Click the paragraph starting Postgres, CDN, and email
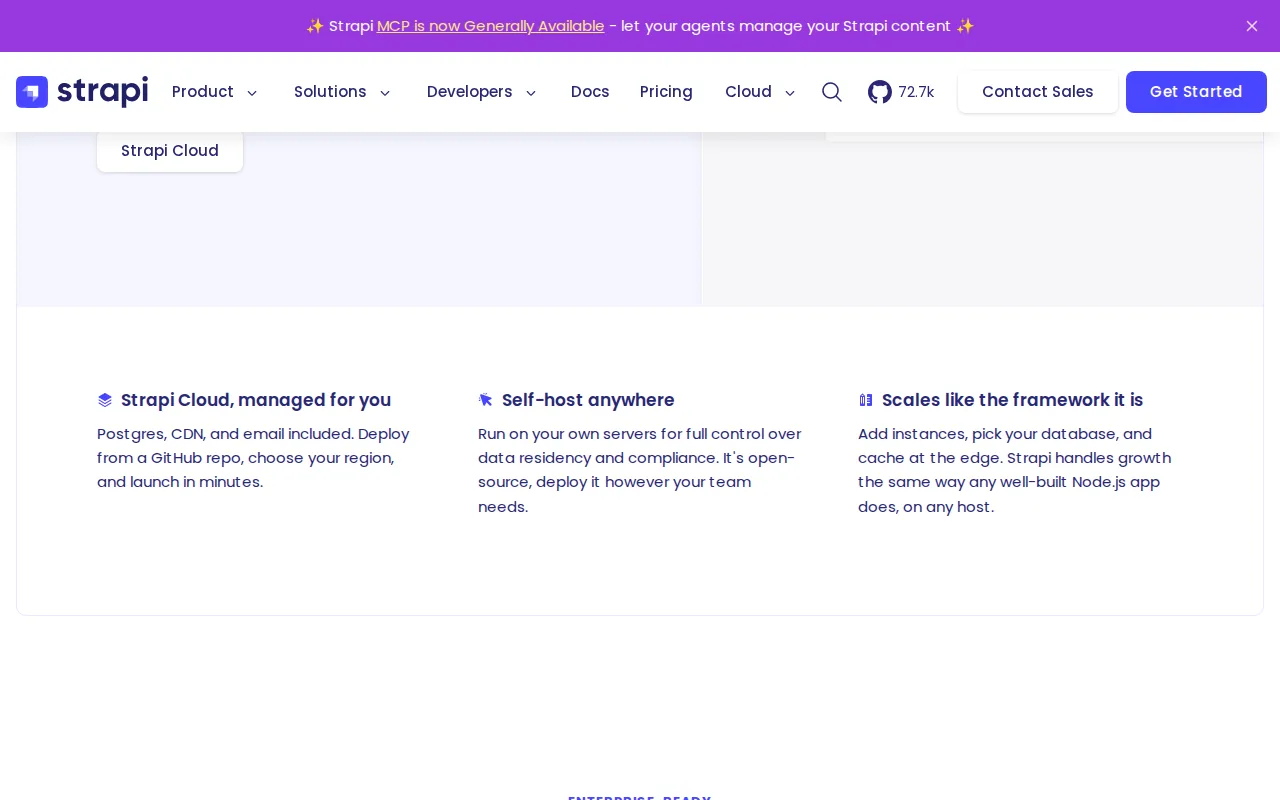This screenshot has height=800, width=1280. 254,458
